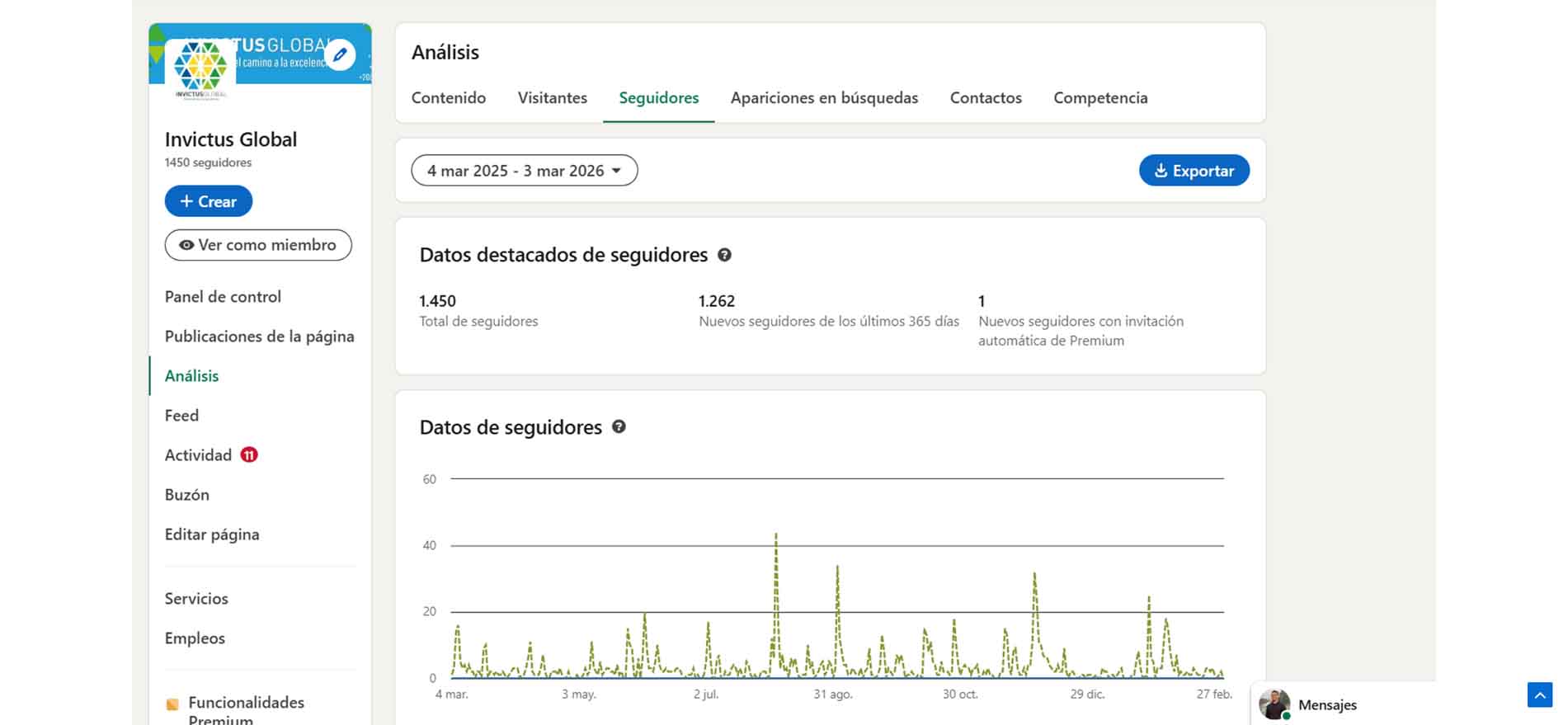Image resolution: width=1568 pixels, height=725 pixels.
Task: Open the Apariciones en búsquedas tab
Action: pos(824,98)
